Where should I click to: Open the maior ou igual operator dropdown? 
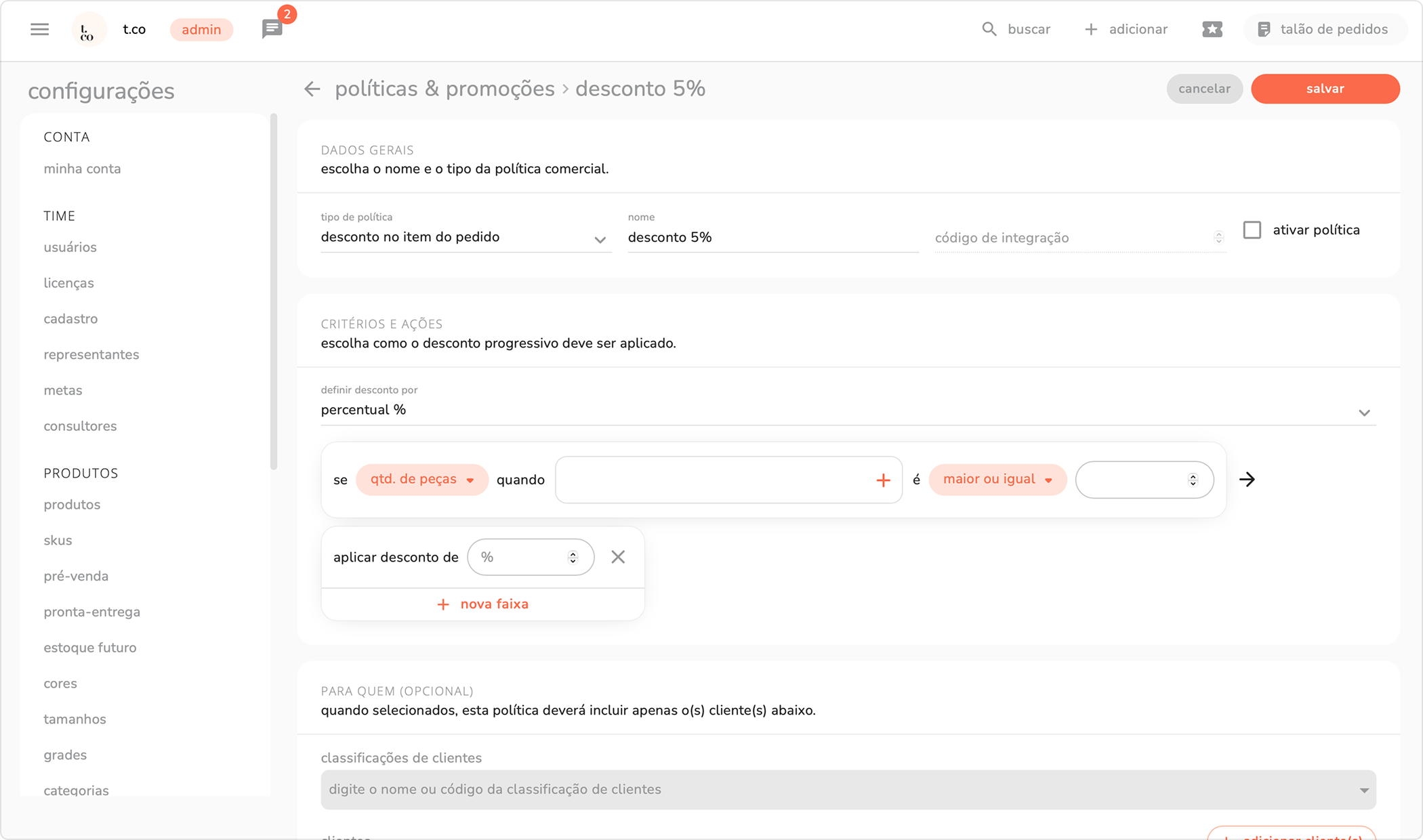997,480
